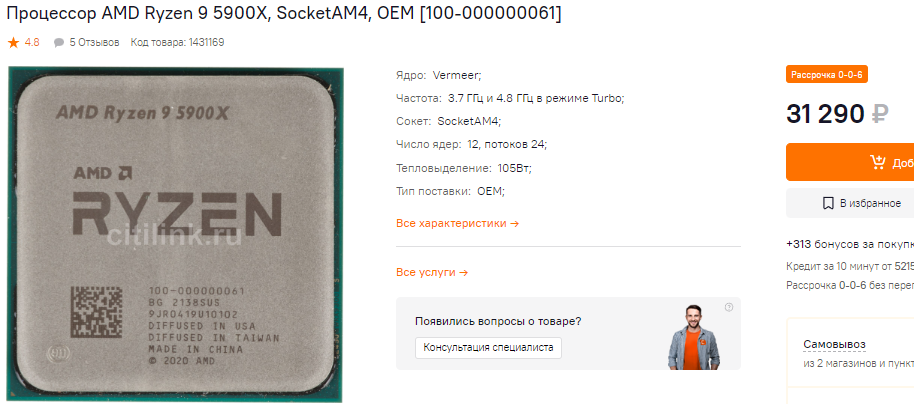Click the 4.8 rating value
Image resolution: width=914 pixels, height=404 pixels.
click(32, 43)
